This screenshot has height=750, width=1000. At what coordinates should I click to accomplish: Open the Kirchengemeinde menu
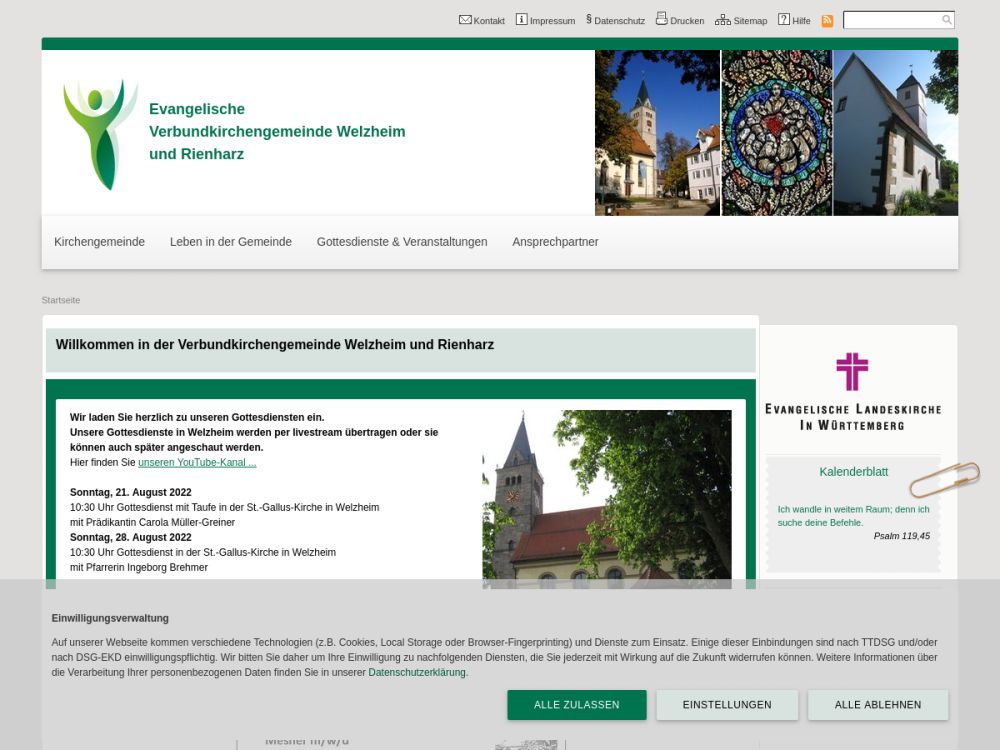click(x=99, y=242)
